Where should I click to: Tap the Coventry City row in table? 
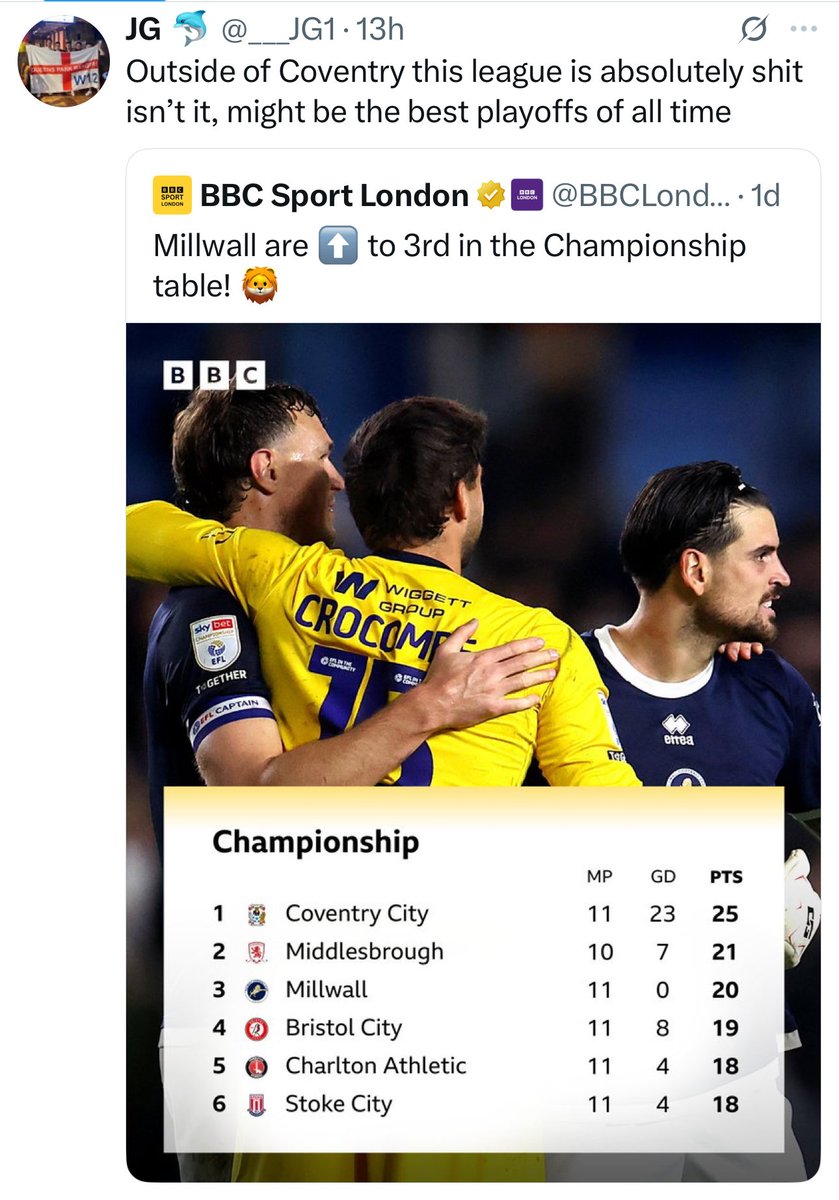[x=475, y=913]
